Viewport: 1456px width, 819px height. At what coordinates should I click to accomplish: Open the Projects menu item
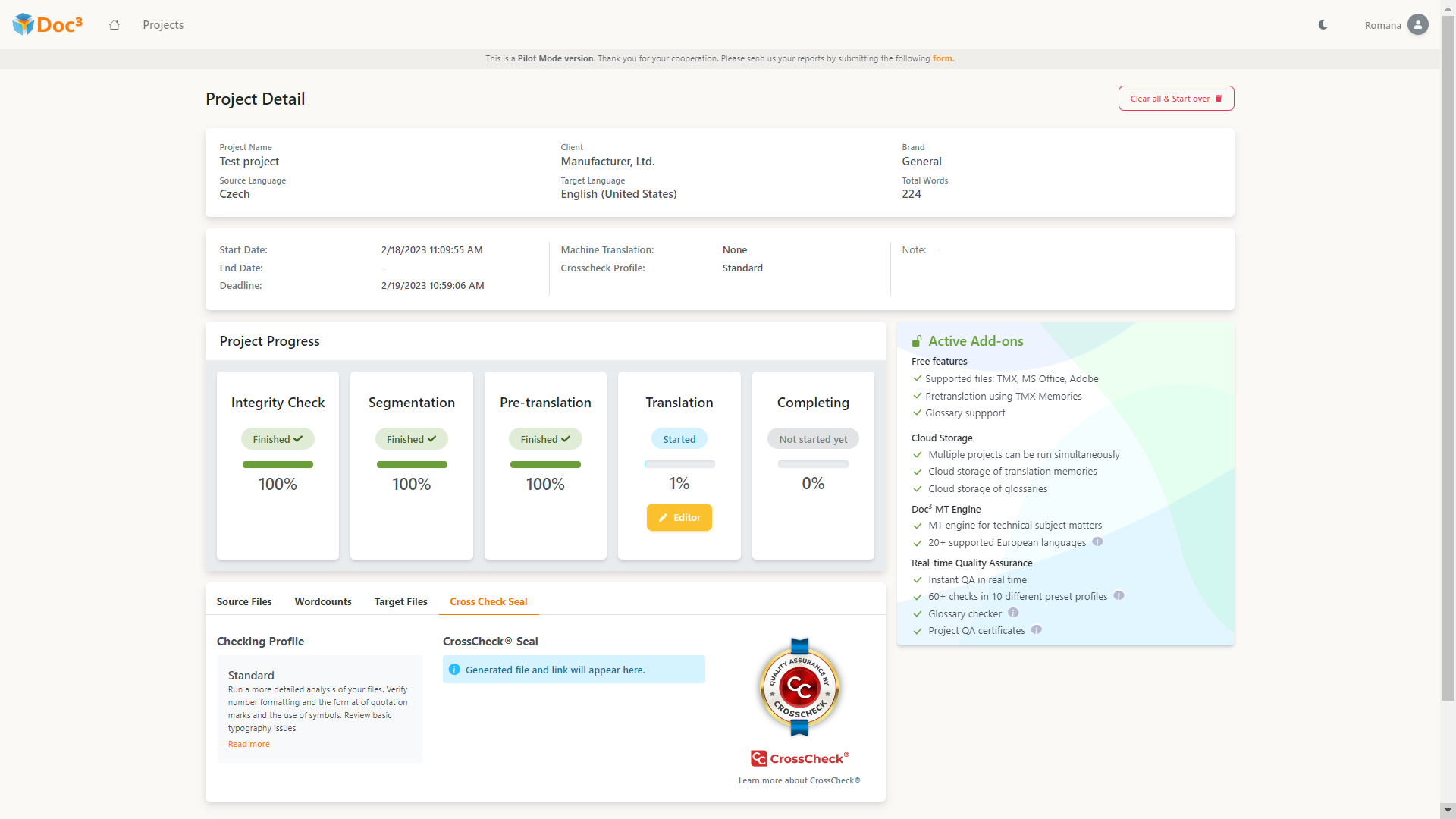tap(163, 25)
